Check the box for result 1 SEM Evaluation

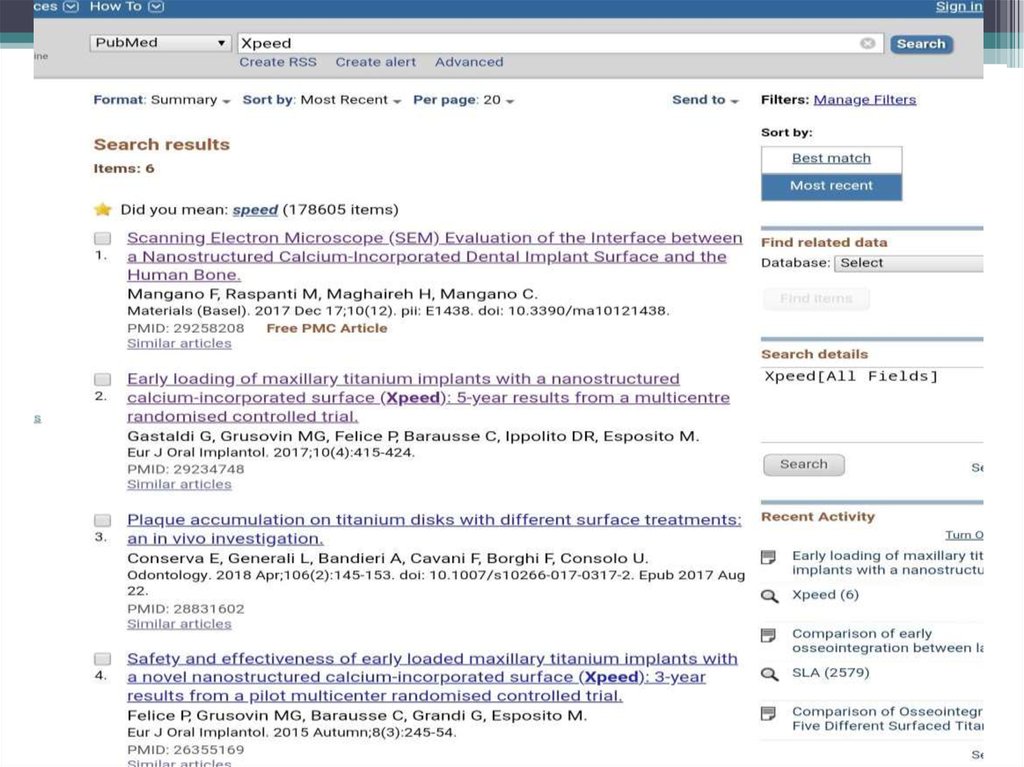click(103, 238)
